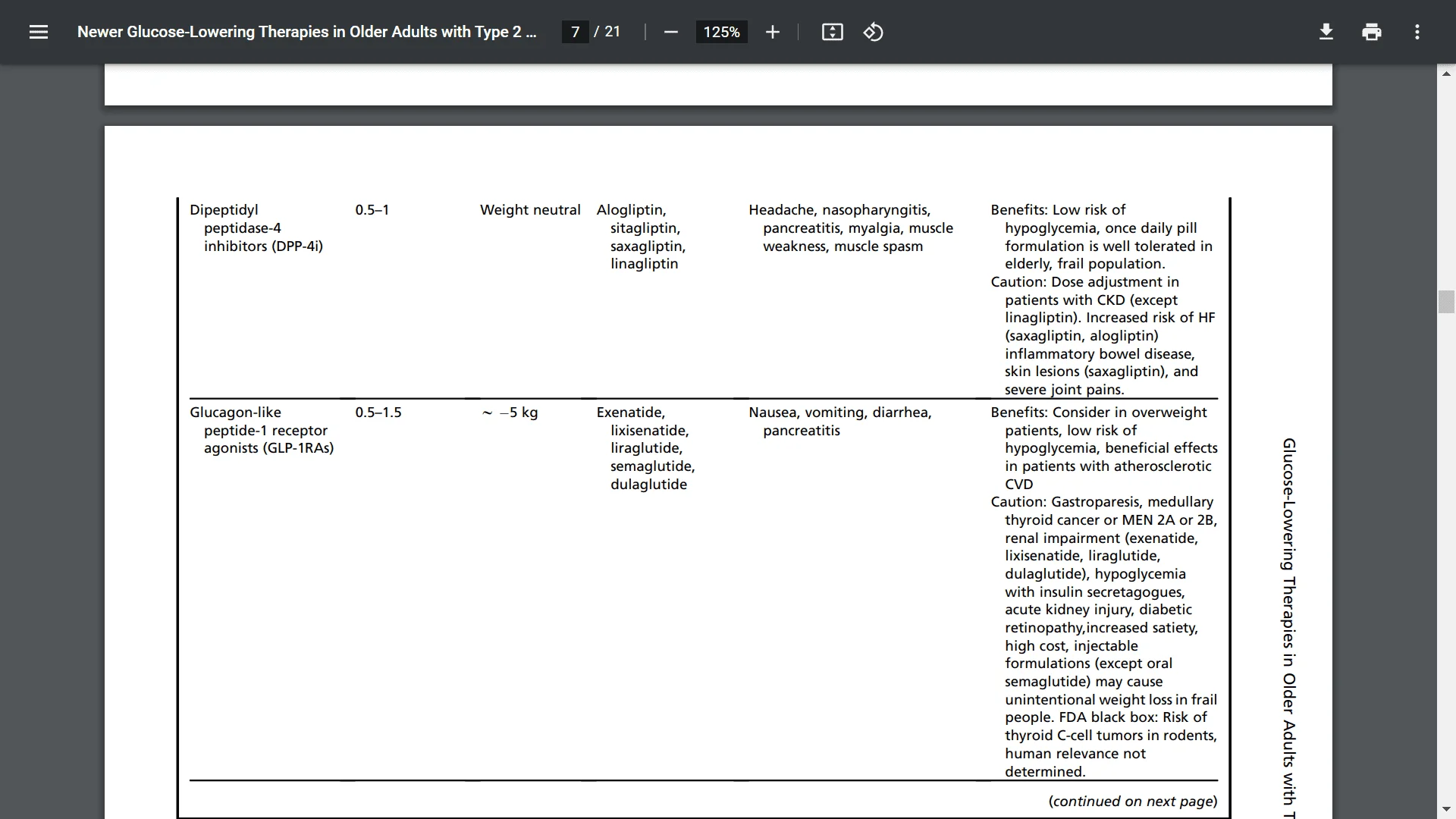Click 'Caution: Dose adjustment in' text
Image resolution: width=1456 pixels, height=819 pixels.
point(1084,282)
